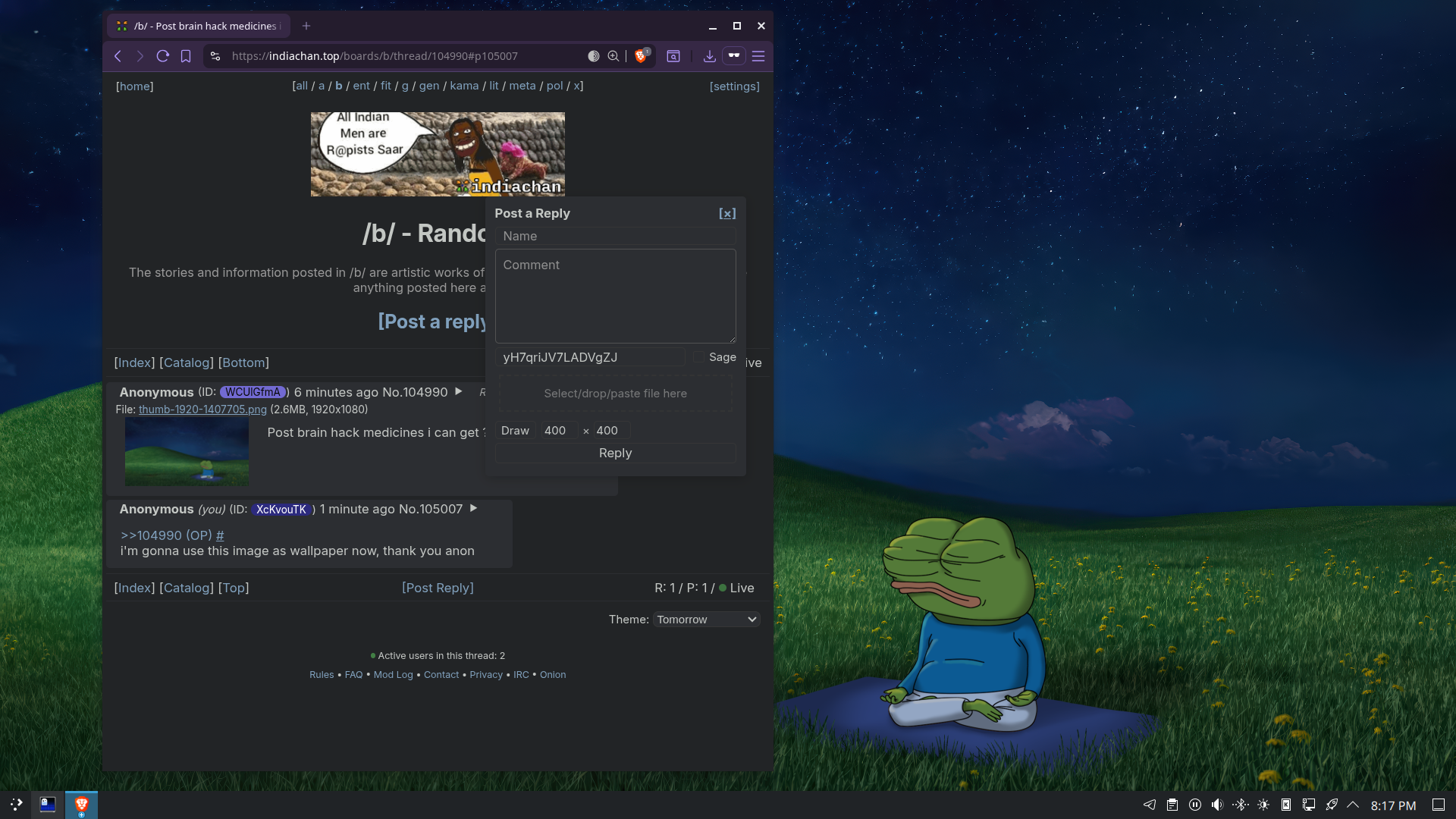The height and width of the screenshot is (819, 1456).
Task: Go to the 'all' boards link
Action: [302, 86]
